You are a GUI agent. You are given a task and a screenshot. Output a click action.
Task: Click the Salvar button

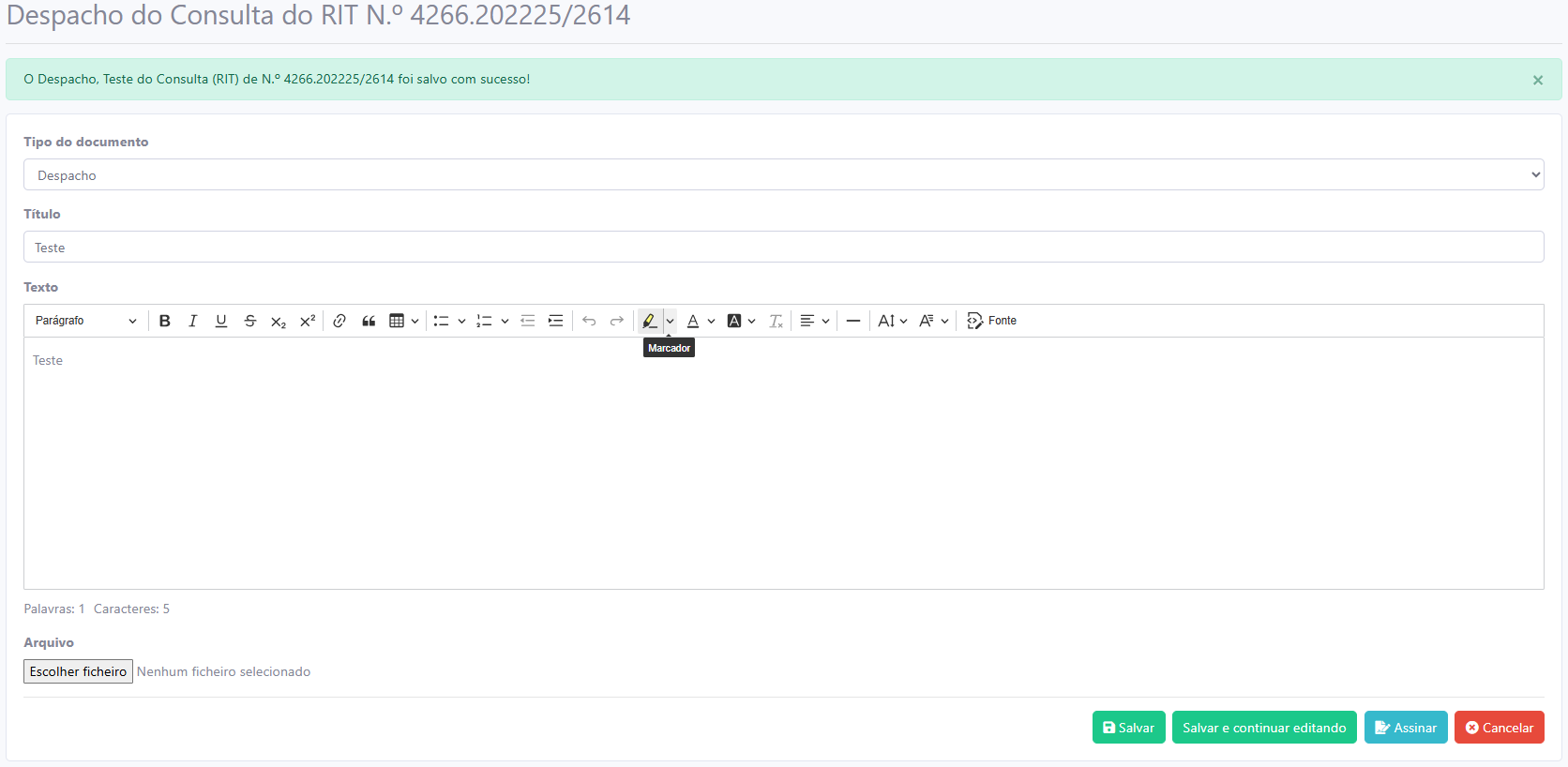coord(1128,728)
